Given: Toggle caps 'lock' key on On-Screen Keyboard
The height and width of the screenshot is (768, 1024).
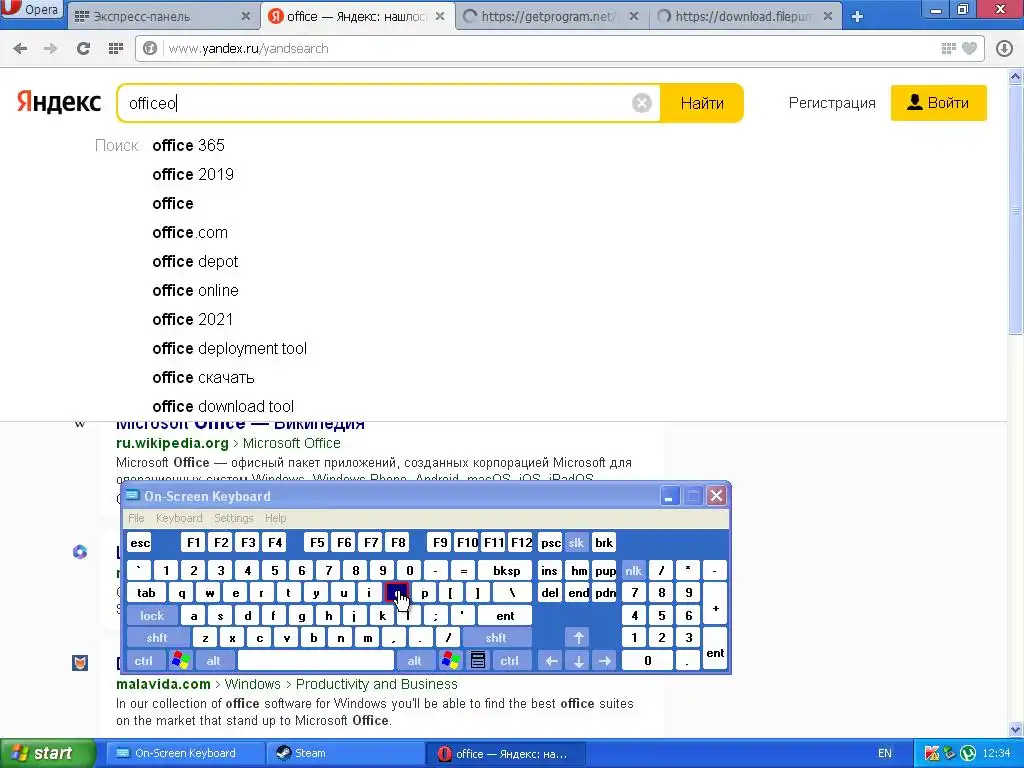Looking at the screenshot, I should [152, 616].
